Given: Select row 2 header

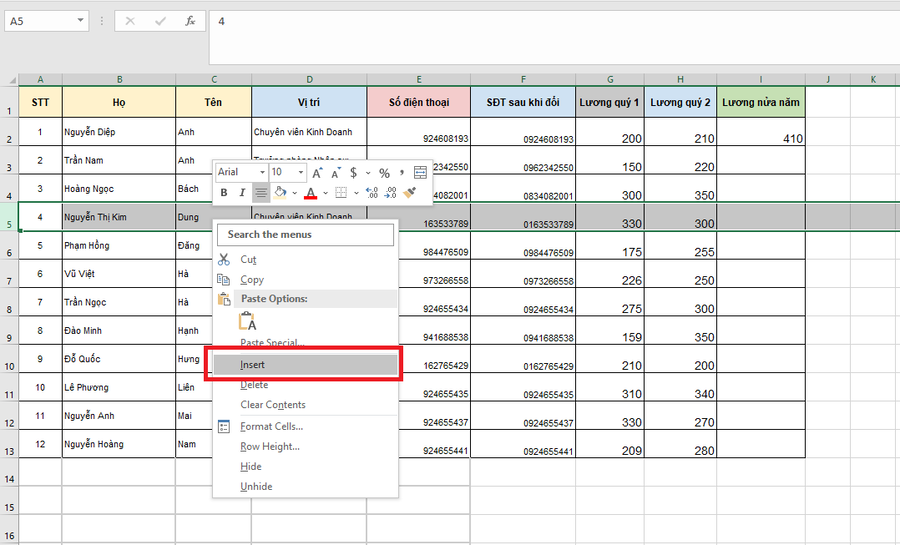Looking at the screenshot, I should (9, 132).
